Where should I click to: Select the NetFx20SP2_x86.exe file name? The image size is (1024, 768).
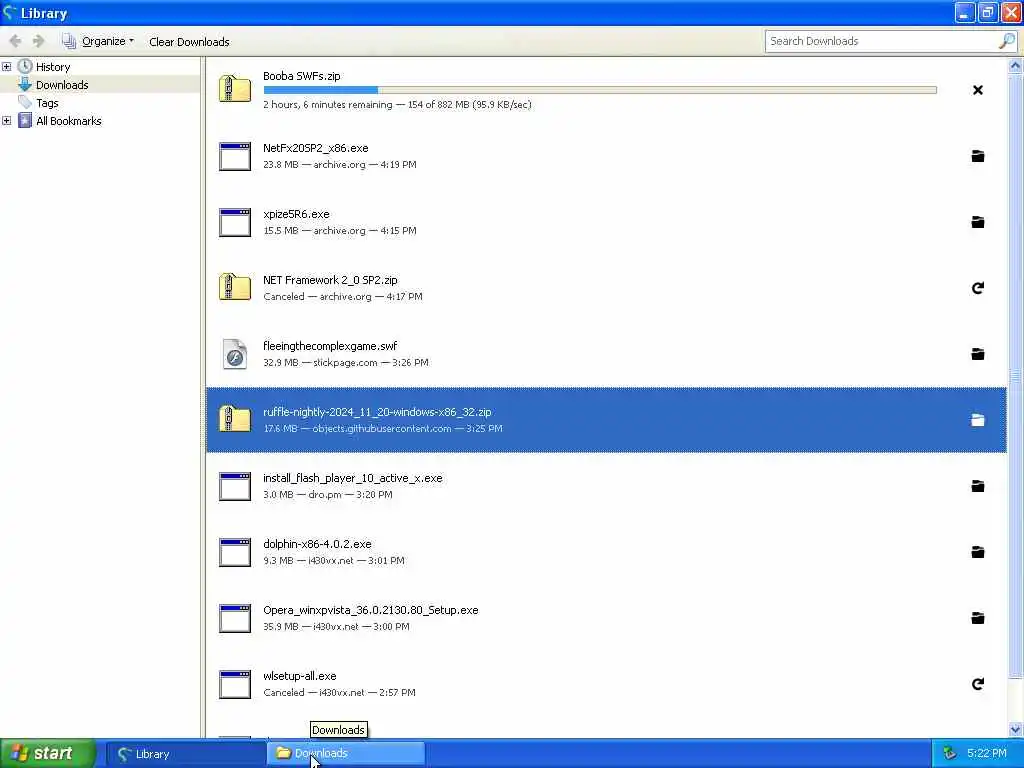(x=315, y=148)
